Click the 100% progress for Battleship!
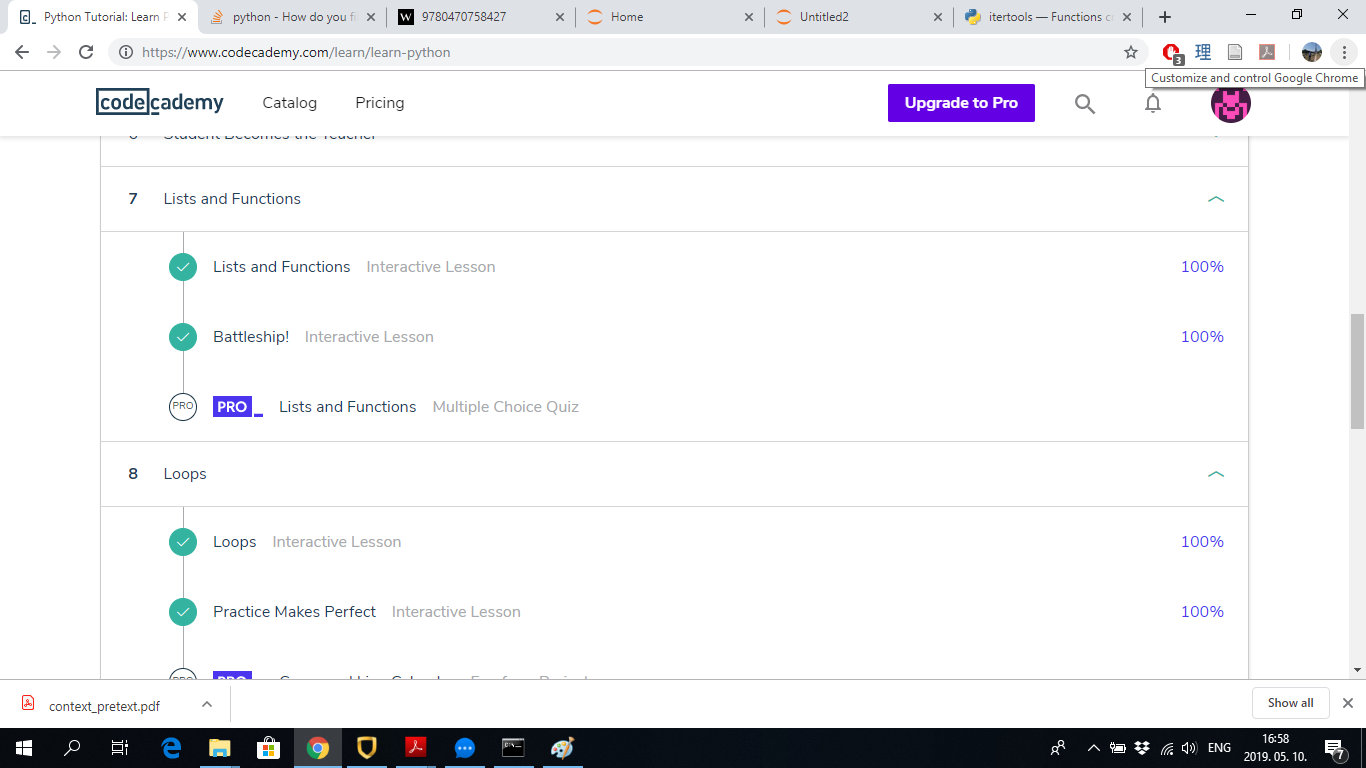1366x768 pixels. (x=1202, y=337)
